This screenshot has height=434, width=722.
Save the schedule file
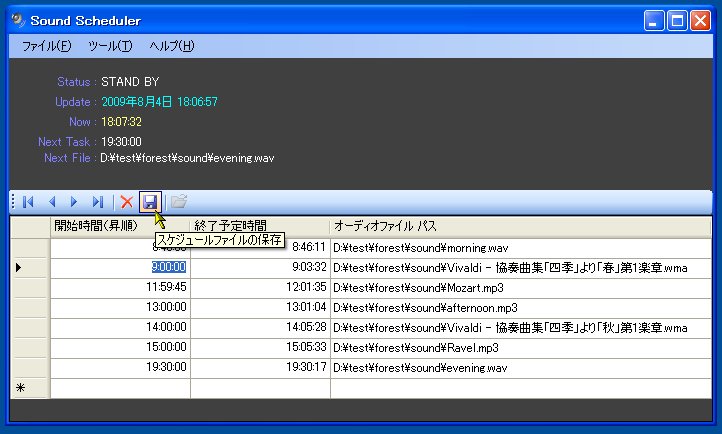tap(150, 202)
